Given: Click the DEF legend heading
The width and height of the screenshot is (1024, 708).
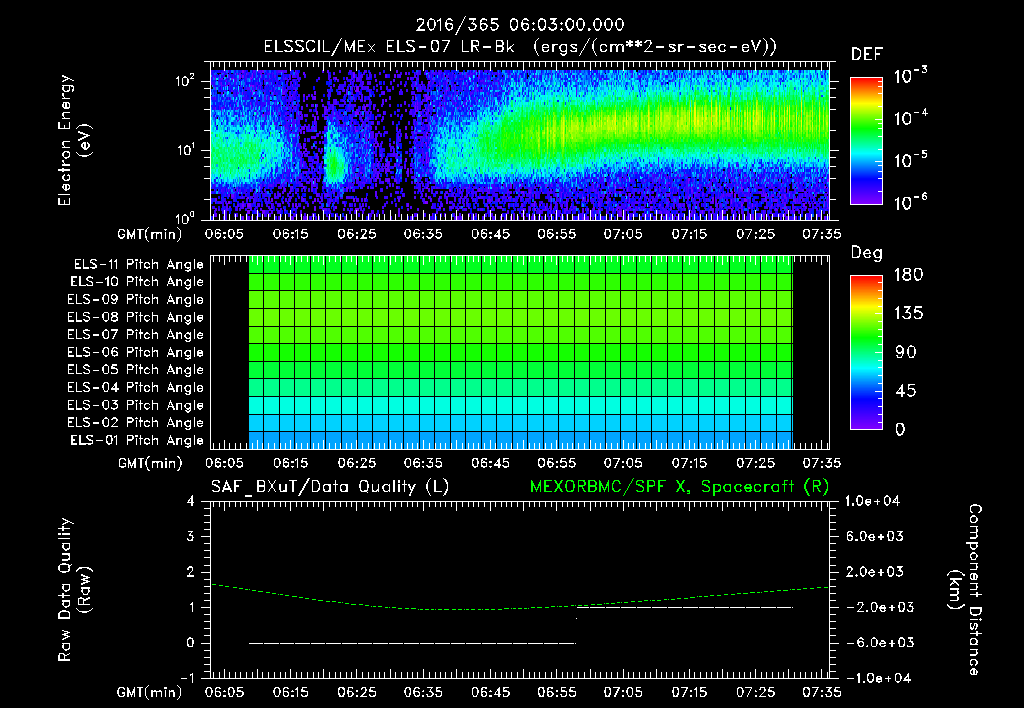Looking at the screenshot, I should 867,55.
